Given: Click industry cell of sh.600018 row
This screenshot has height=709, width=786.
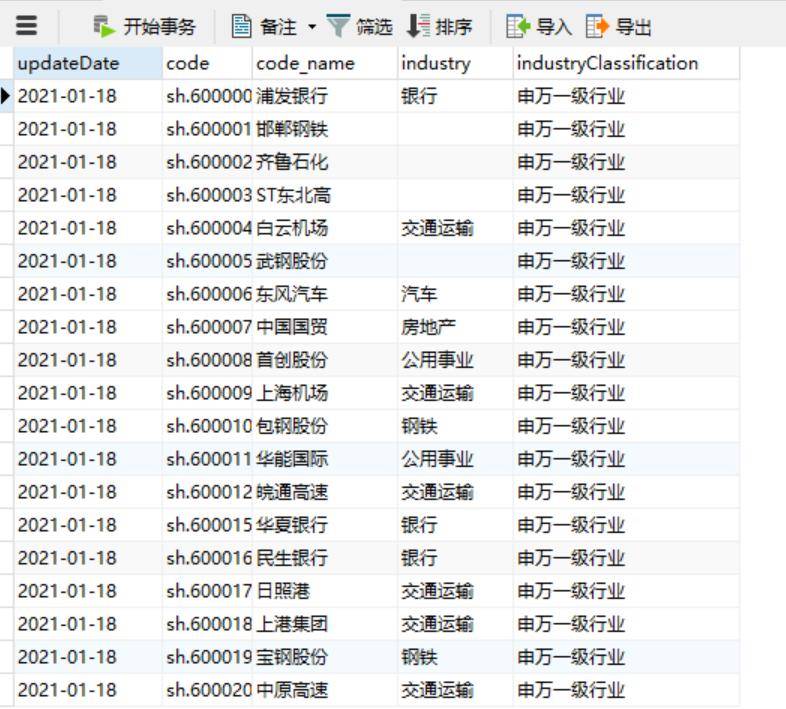Looking at the screenshot, I should 455,624.
